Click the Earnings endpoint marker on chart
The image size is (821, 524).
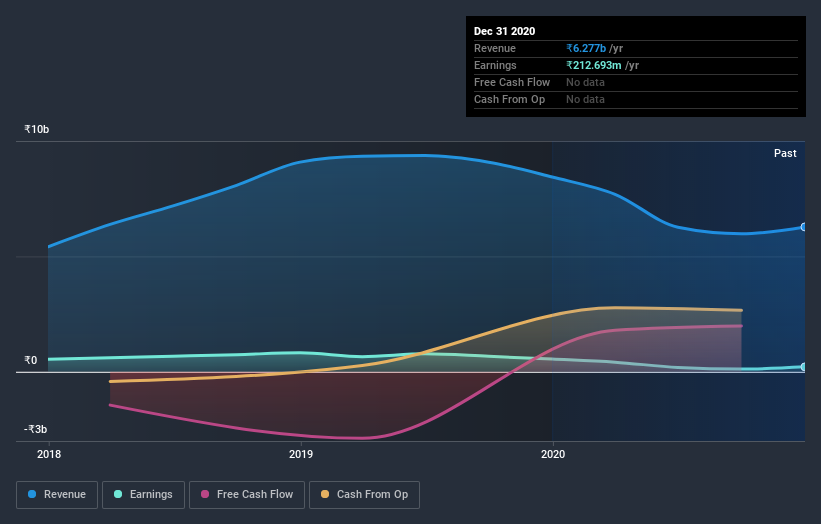(x=804, y=367)
